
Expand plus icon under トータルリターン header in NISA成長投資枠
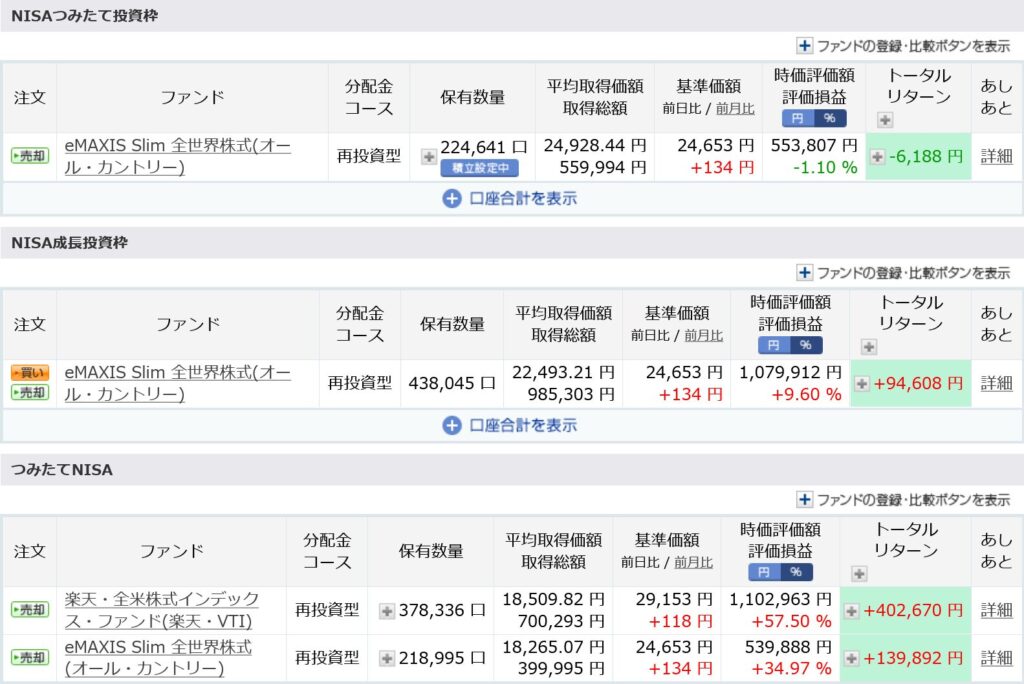(x=869, y=347)
